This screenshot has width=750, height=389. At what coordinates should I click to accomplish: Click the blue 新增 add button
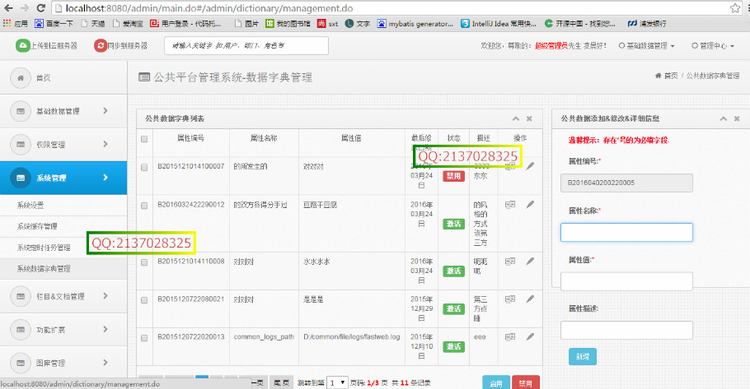pyautogui.click(x=583, y=356)
